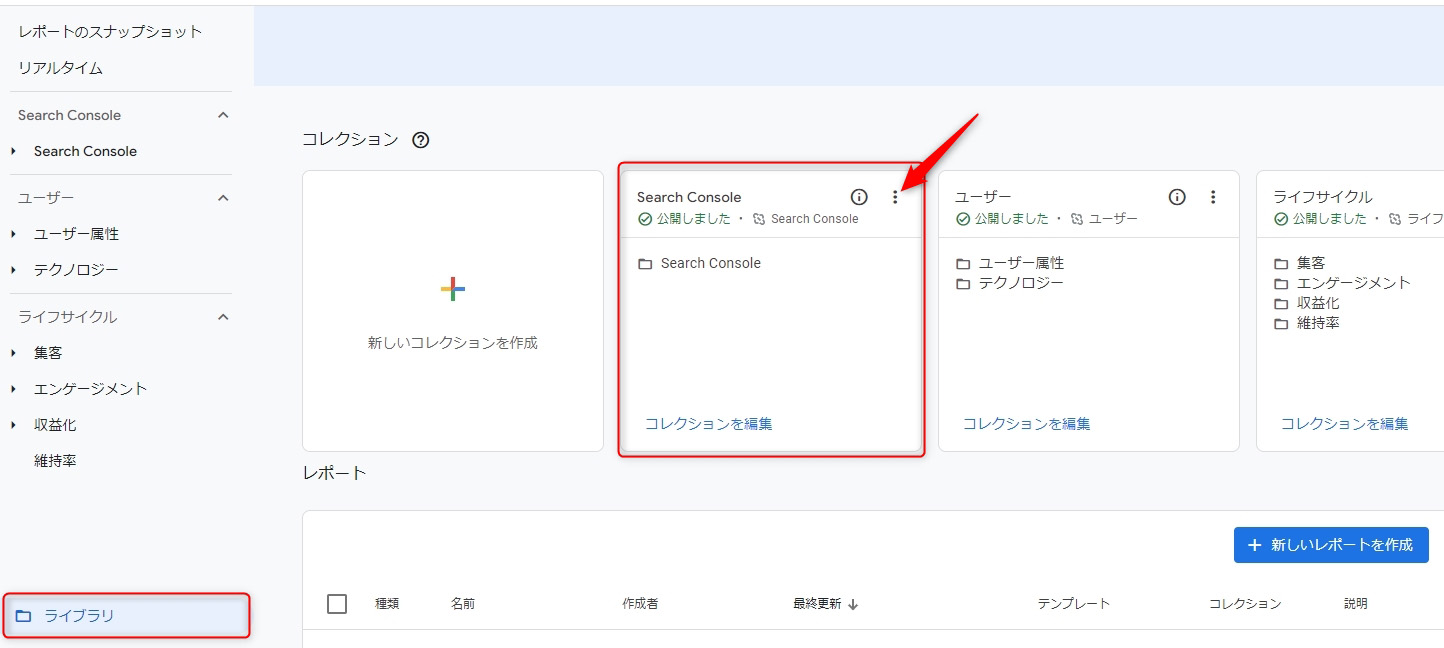The height and width of the screenshot is (648, 1444).
Task: Click the folder icon next to テクノロジー in card
Action: (963, 284)
